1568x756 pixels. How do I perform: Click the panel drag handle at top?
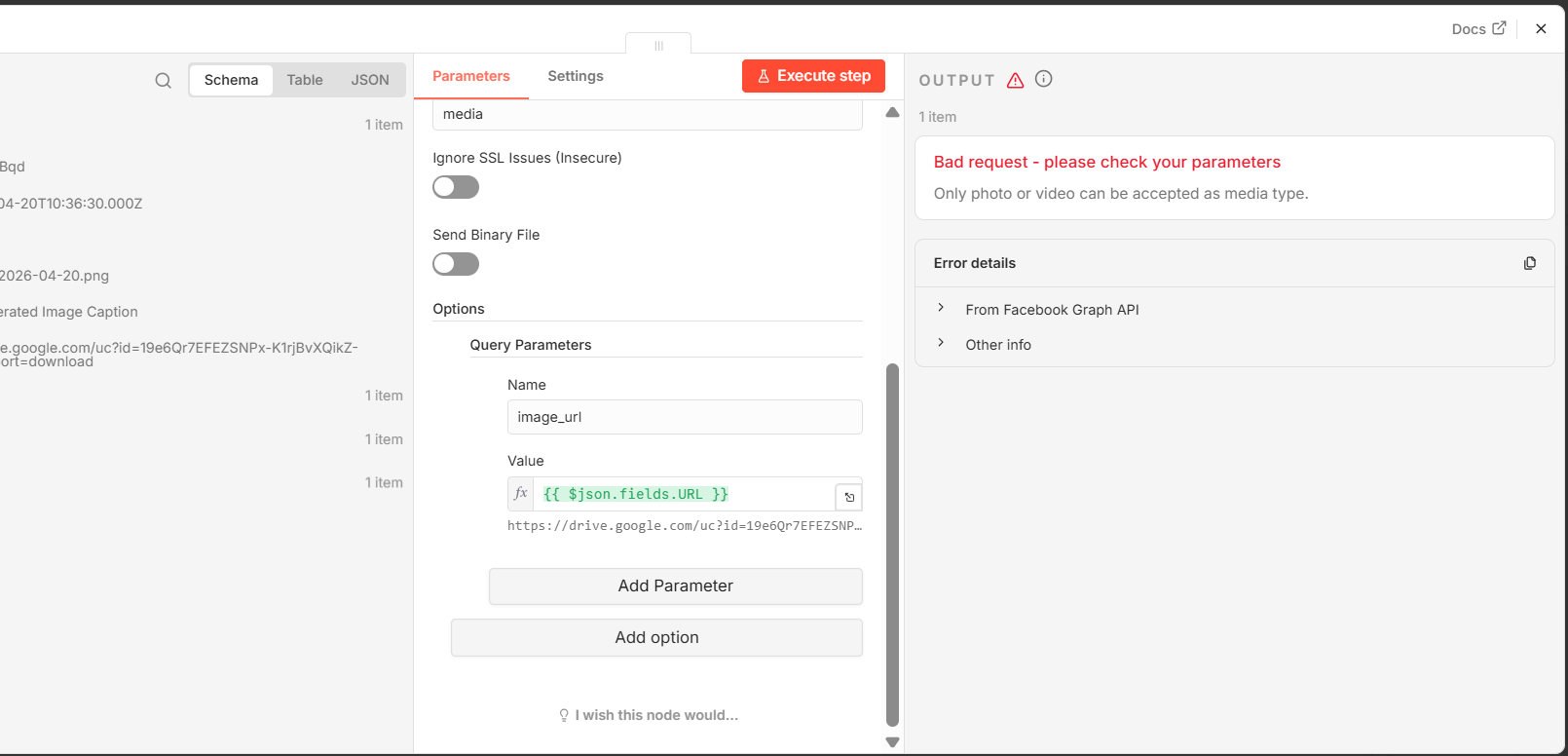pos(658,45)
